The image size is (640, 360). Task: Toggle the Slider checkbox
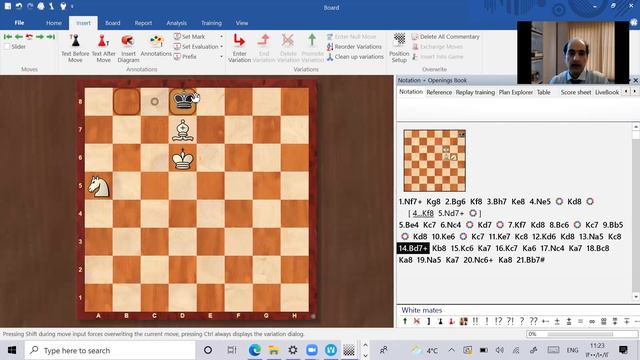coord(7,47)
